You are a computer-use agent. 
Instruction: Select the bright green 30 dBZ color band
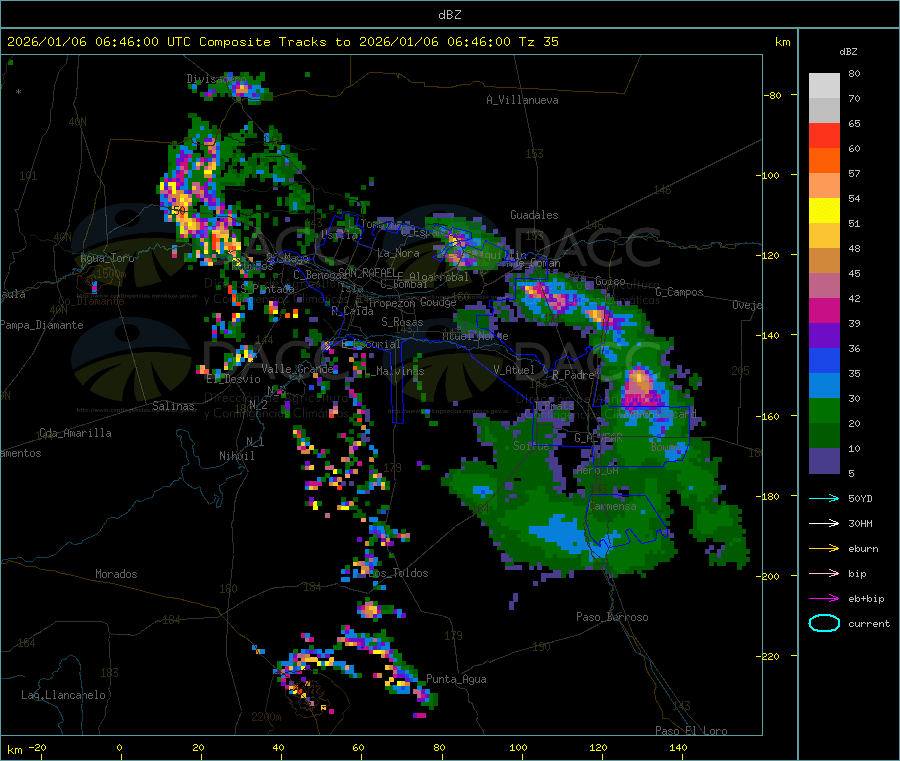pyautogui.click(x=824, y=411)
